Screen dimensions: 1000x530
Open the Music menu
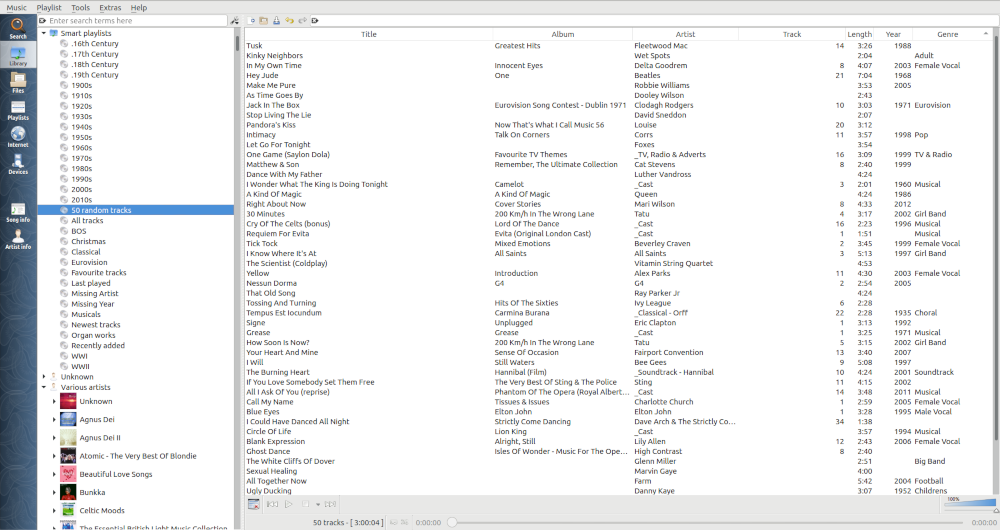[17, 8]
